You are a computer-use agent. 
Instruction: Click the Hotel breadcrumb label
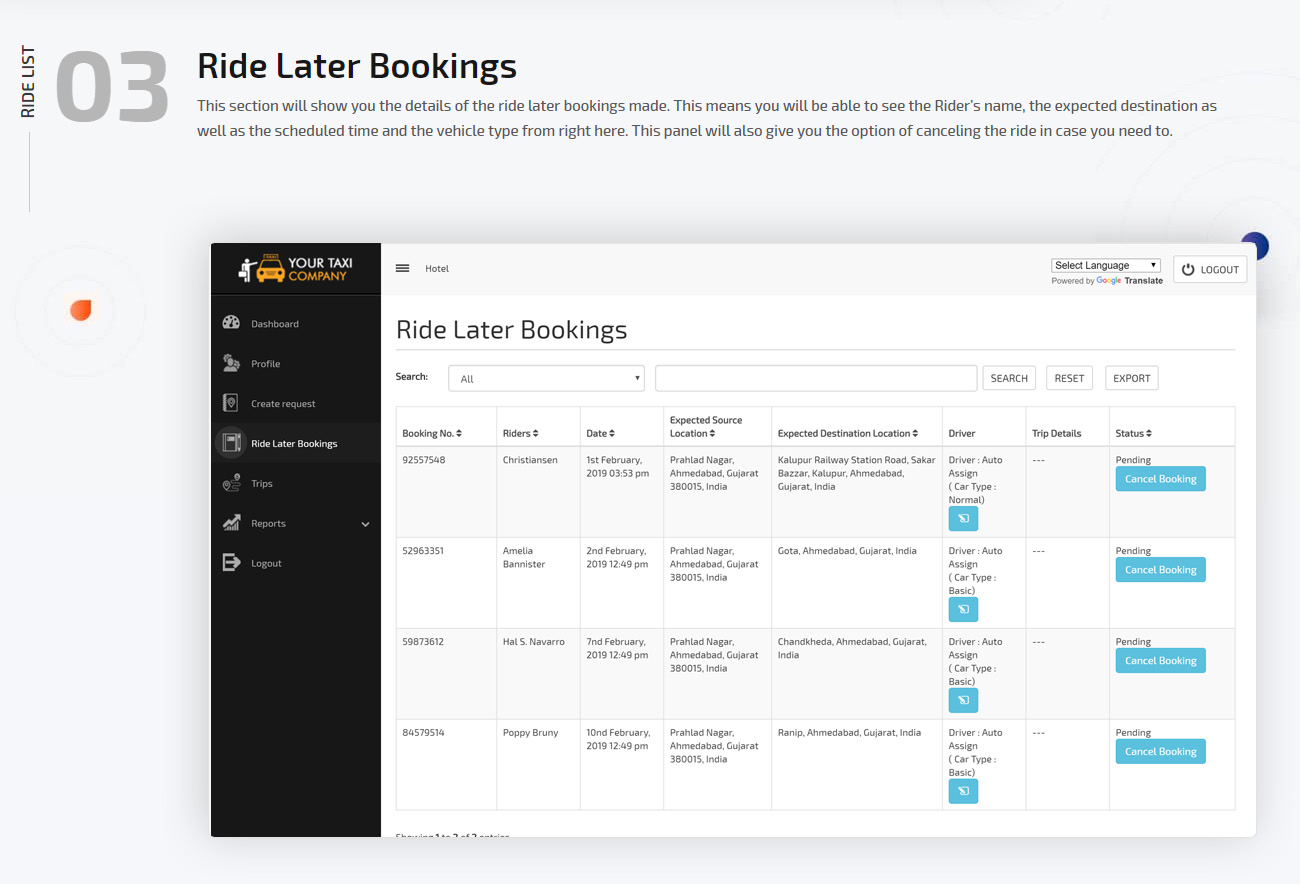click(x=437, y=268)
